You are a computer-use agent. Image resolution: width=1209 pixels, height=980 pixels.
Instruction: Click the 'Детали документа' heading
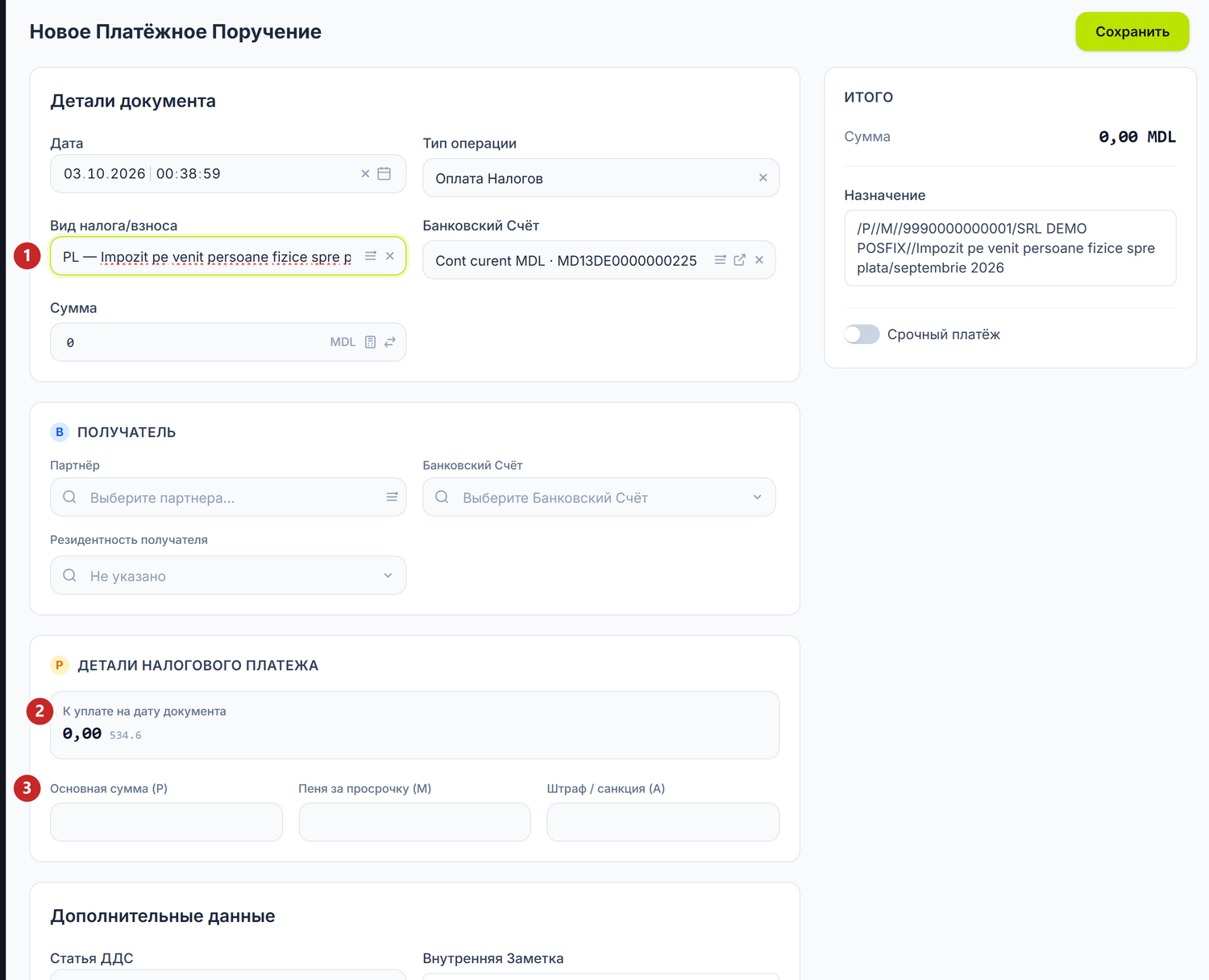click(x=133, y=102)
